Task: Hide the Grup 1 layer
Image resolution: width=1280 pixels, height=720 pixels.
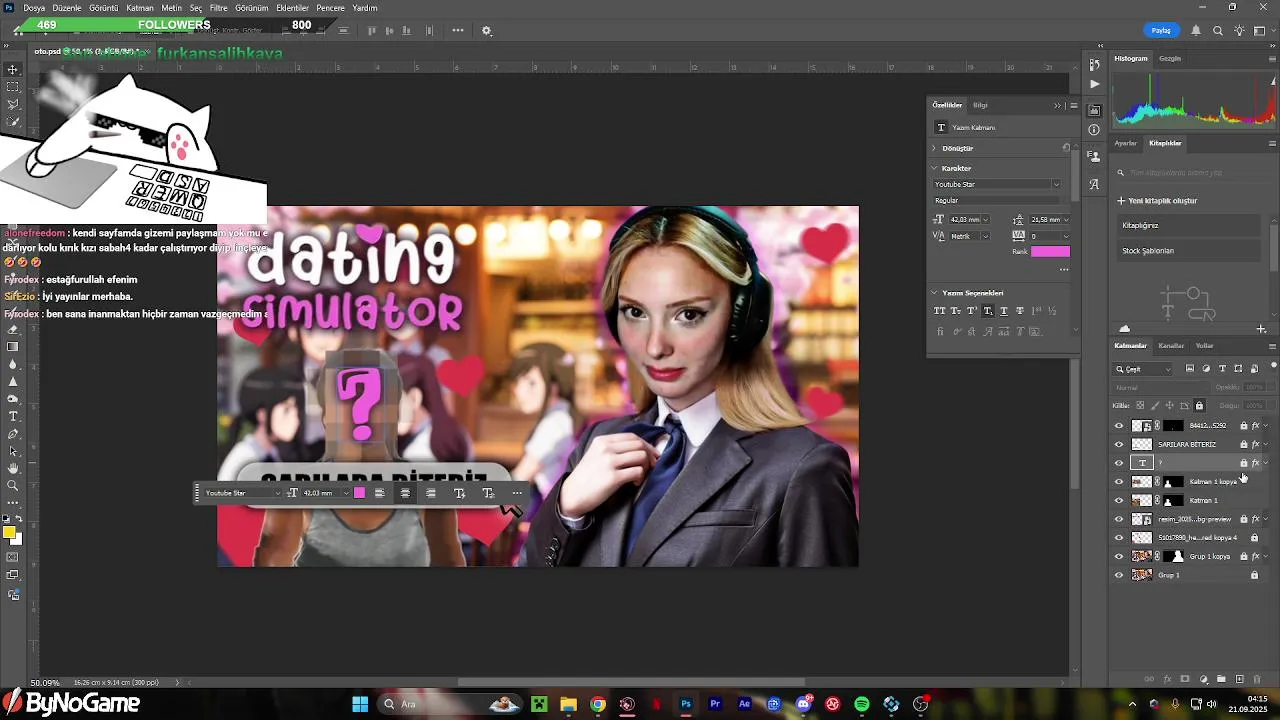Action: 1119,575
